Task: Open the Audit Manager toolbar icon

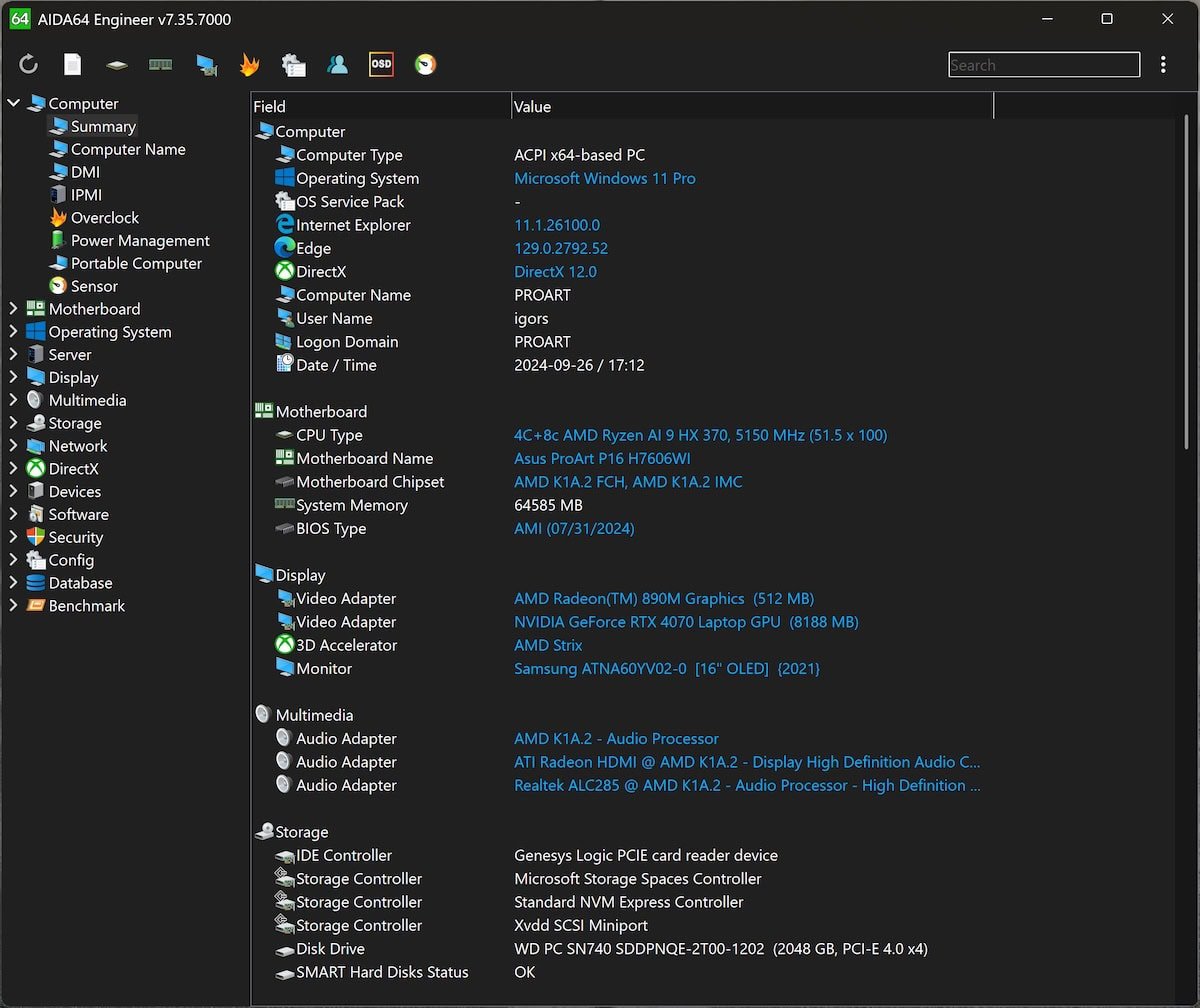Action: coord(293,65)
